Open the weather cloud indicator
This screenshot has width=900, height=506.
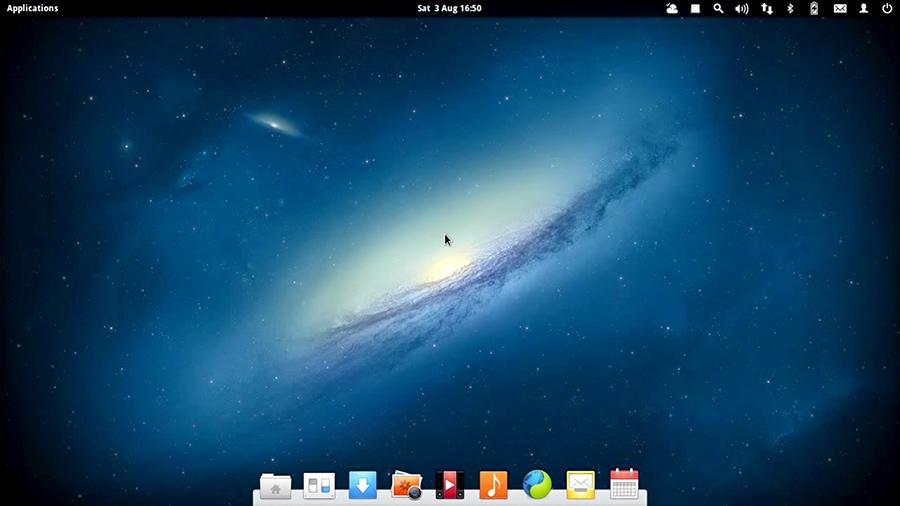(672, 8)
